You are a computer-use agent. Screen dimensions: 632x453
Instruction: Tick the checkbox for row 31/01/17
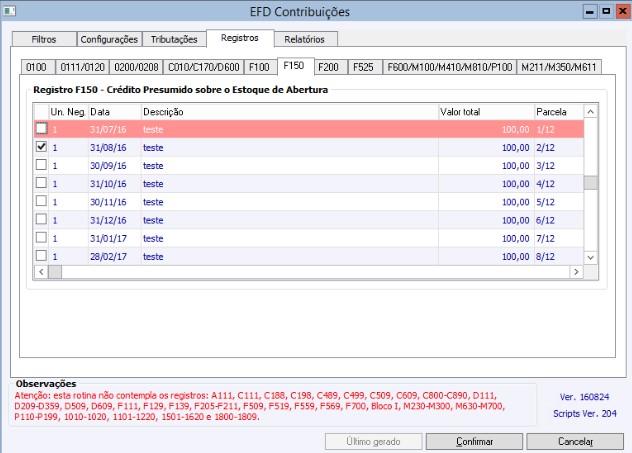click(41, 238)
